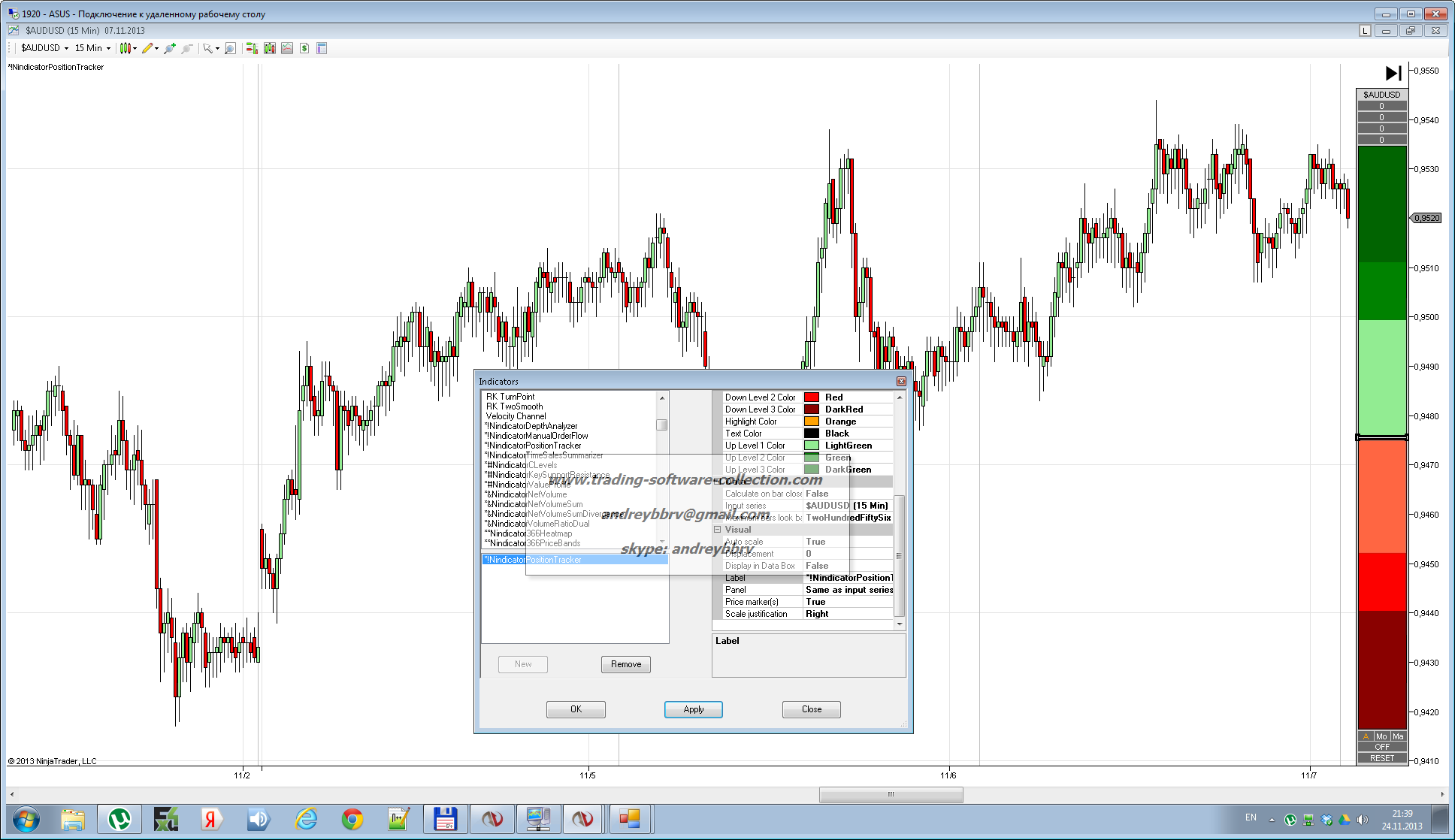Viewport: 1455px width, 840px height.
Task: Open the 15 Min interval dropdown
Action: [x=92, y=48]
